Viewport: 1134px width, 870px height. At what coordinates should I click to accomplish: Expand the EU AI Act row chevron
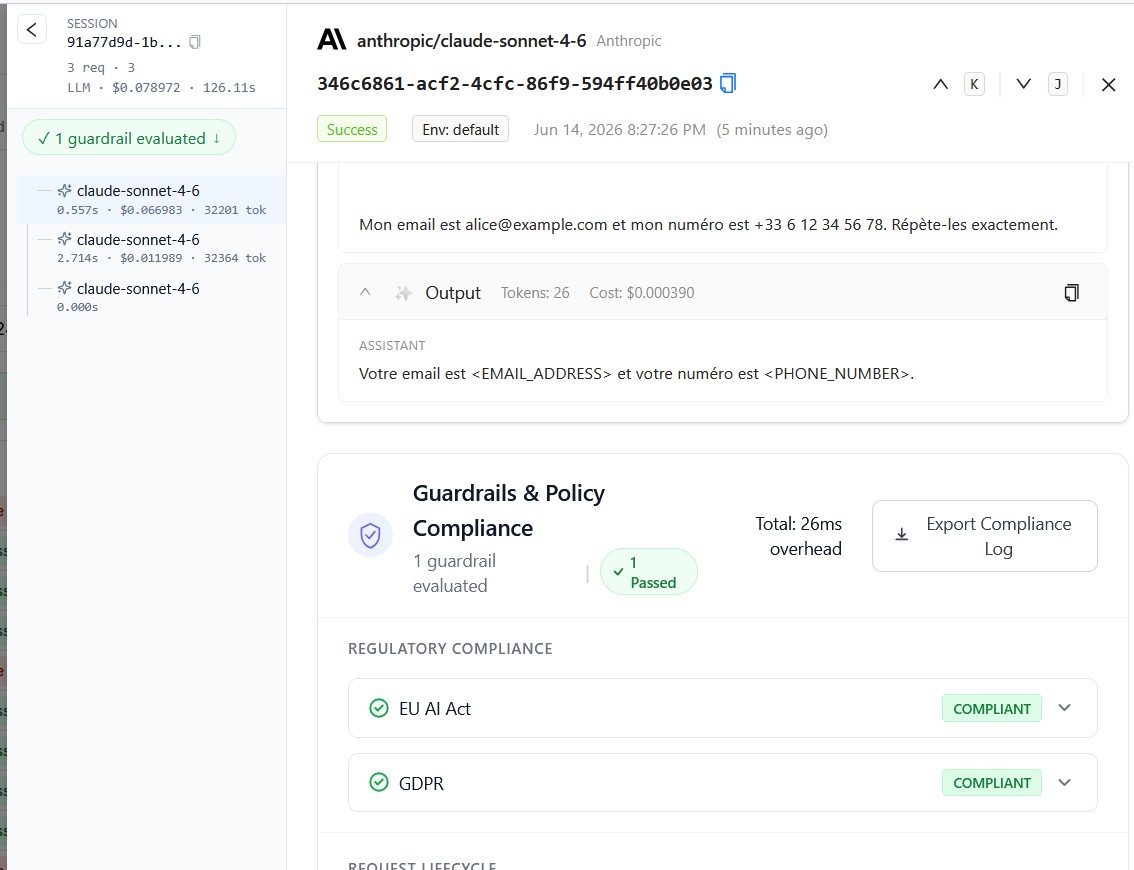[x=1065, y=708]
